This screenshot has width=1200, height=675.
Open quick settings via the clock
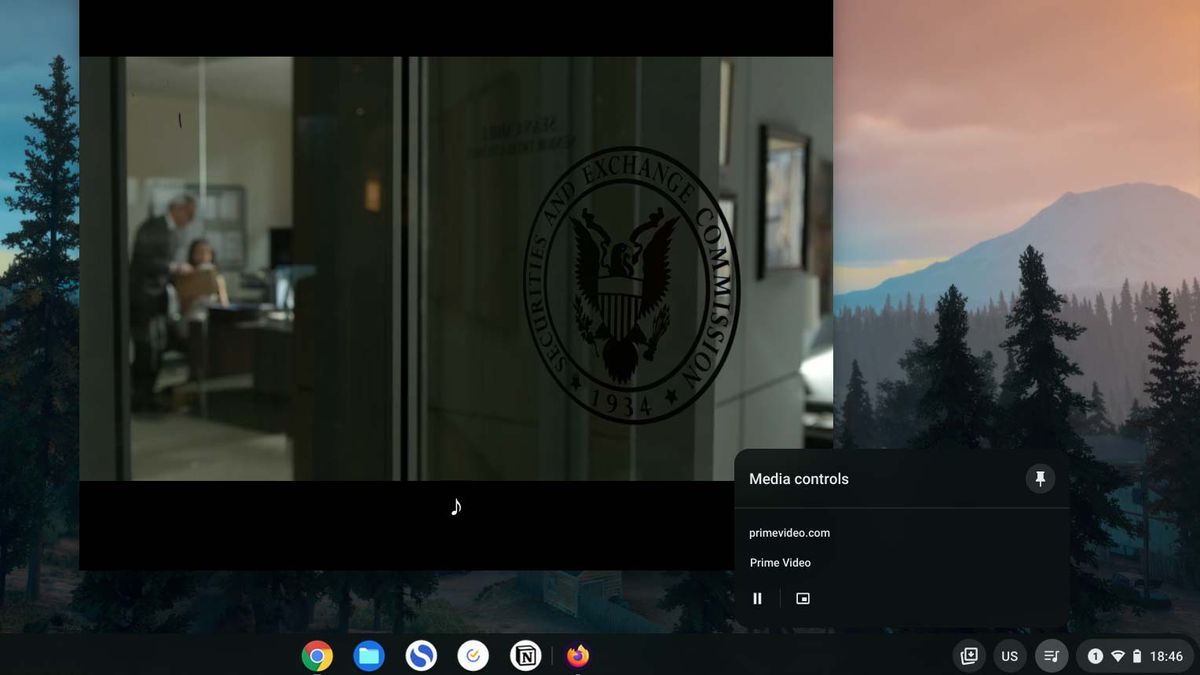click(x=1165, y=655)
